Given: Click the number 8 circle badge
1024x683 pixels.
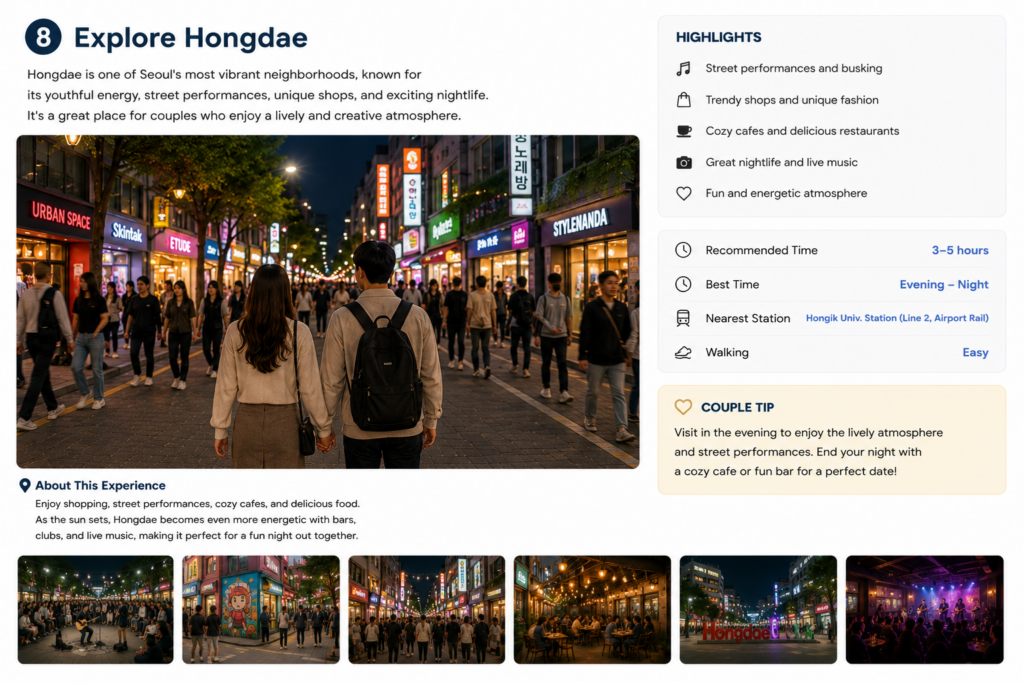Looking at the screenshot, I should 43,37.
